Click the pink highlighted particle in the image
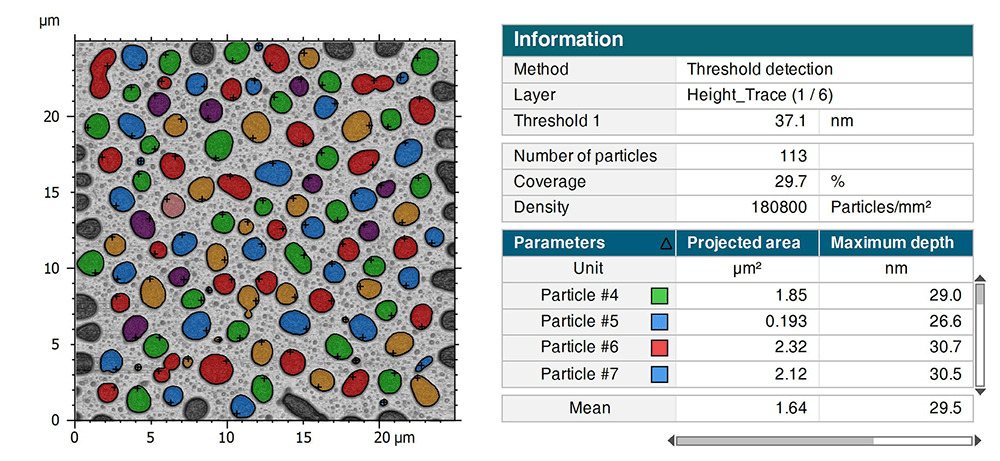The height and width of the screenshot is (461, 1000). coord(173,205)
